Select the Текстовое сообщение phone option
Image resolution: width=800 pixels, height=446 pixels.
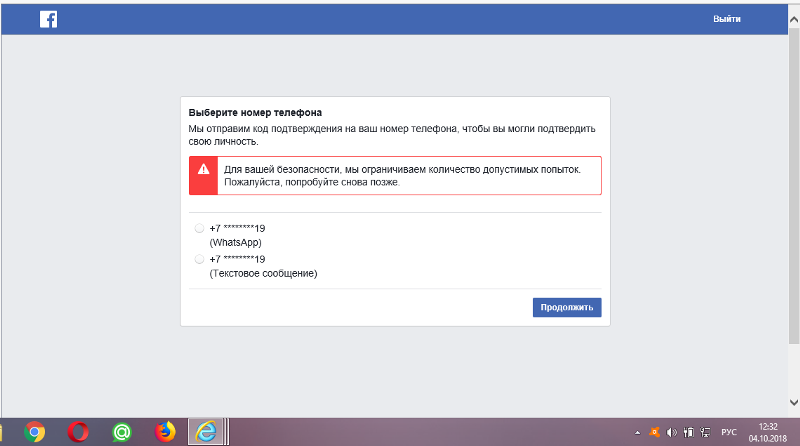(199, 259)
